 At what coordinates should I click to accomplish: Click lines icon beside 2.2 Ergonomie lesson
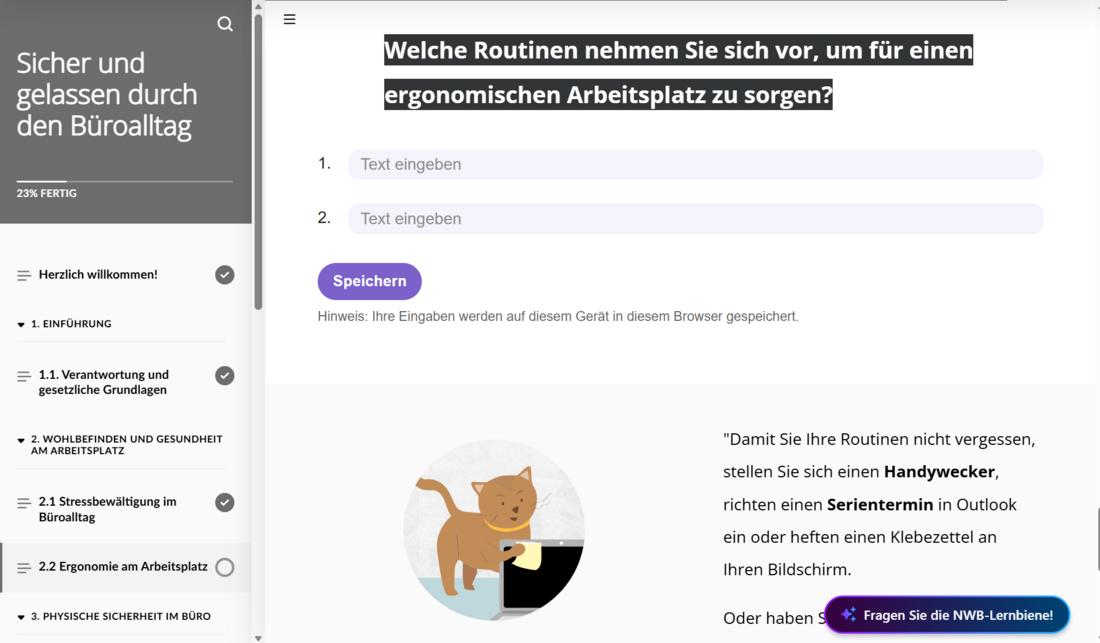coord(24,568)
